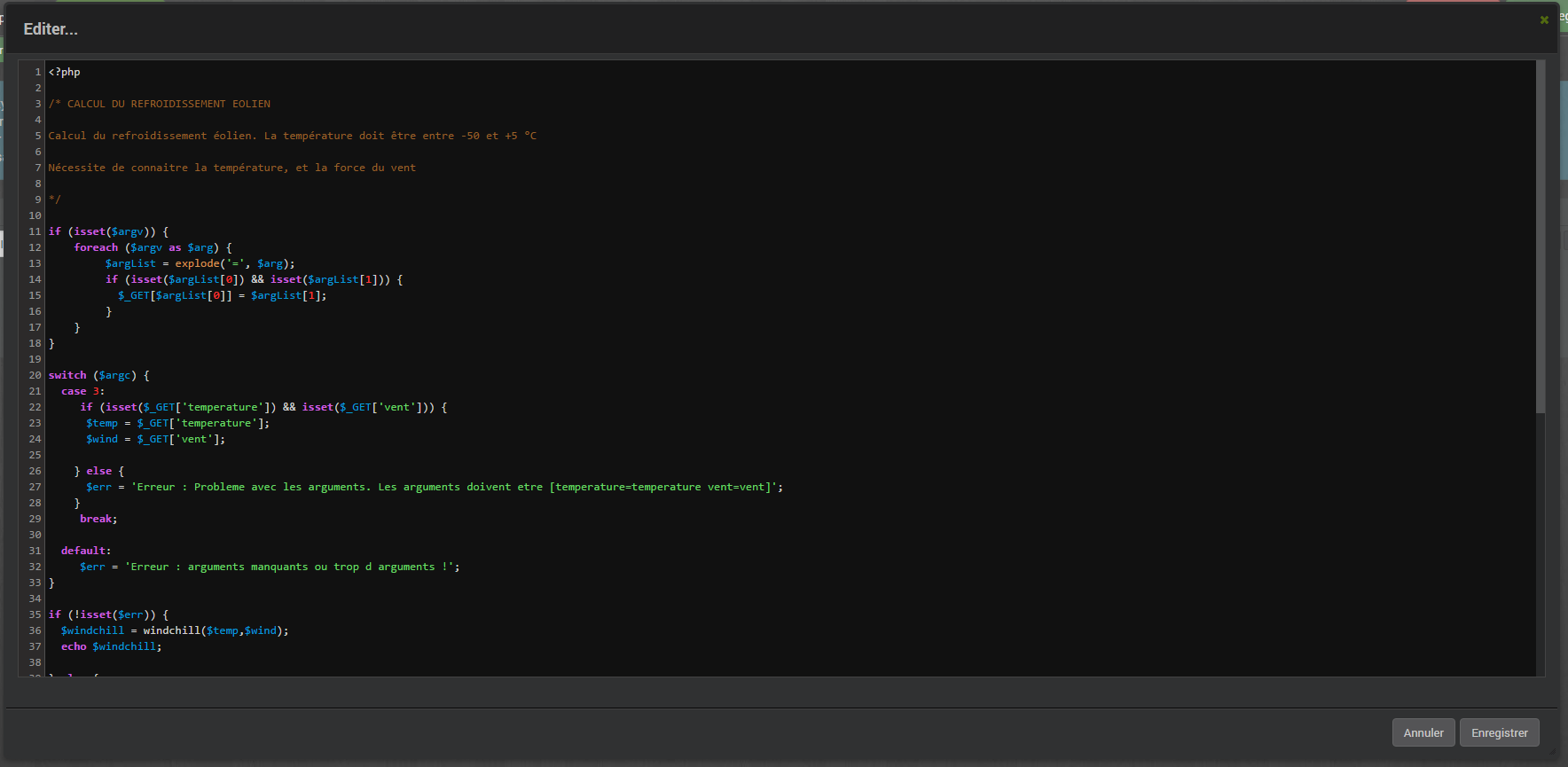The image size is (1568, 767).
Task: Click the 'break;' line
Action: 98,519
